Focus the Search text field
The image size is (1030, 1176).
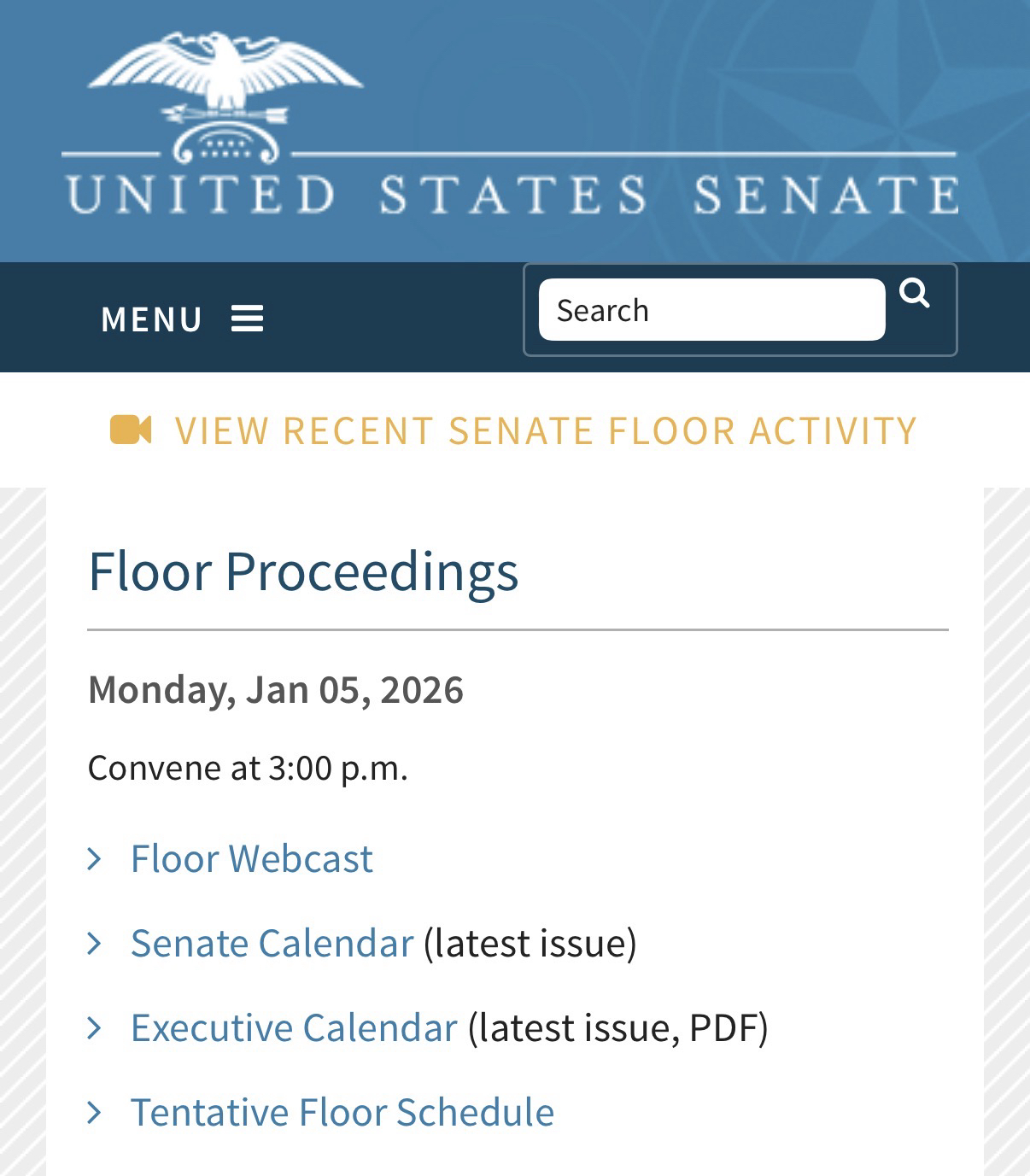tap(711, 310)
